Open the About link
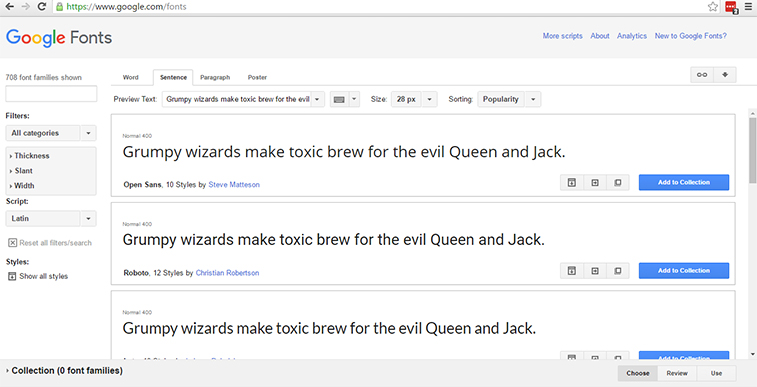The image size is (757, 387). click(600, 36)
